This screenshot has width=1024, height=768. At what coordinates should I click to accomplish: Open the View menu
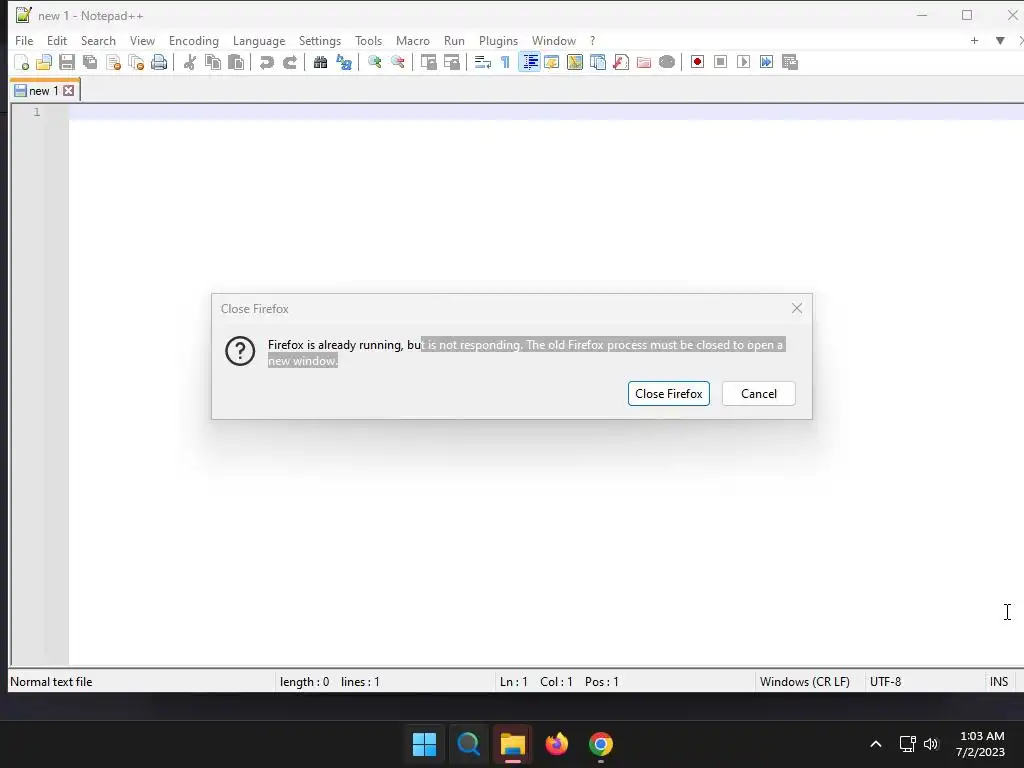click(x=142, y=40)
